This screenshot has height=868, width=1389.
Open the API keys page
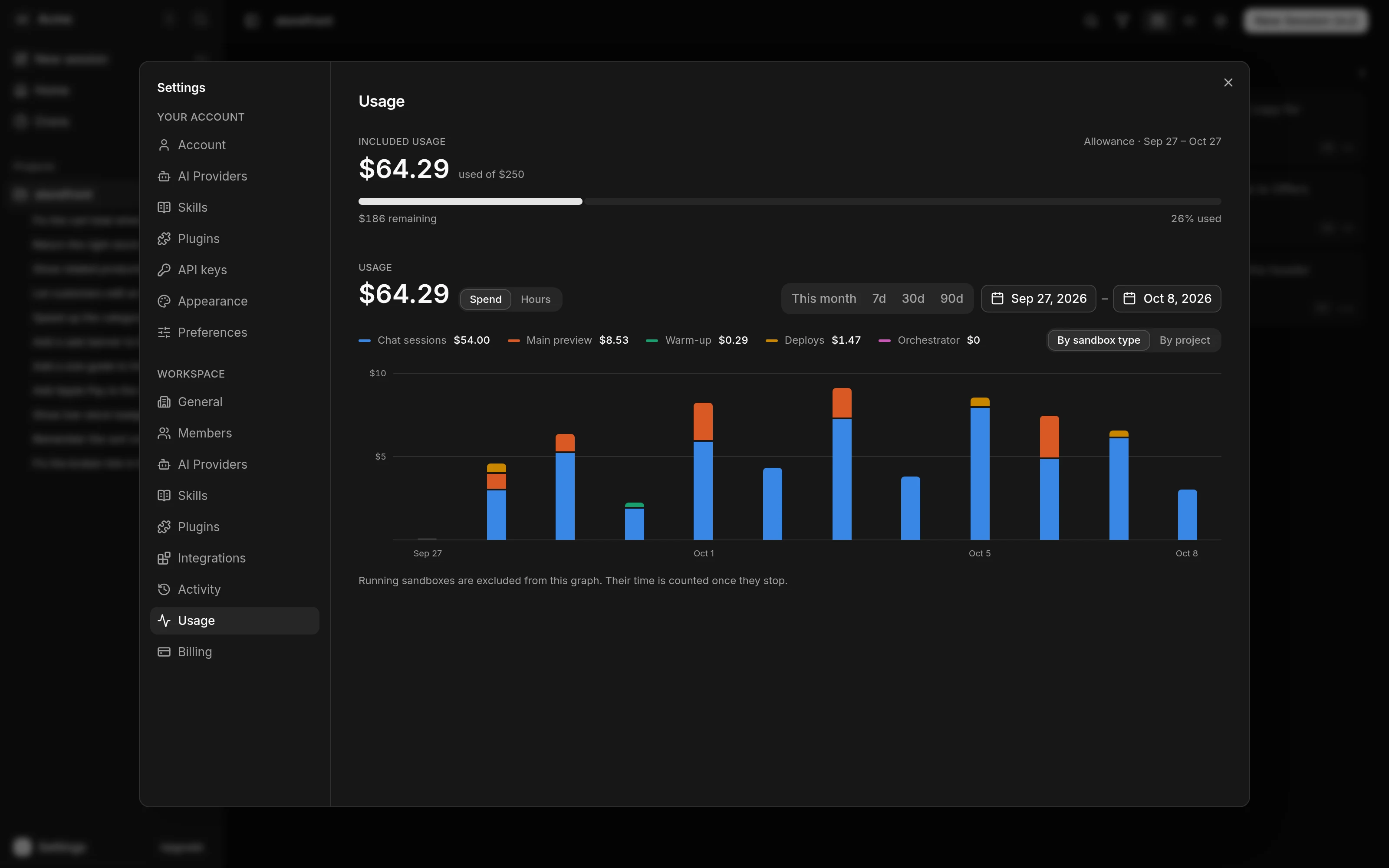(x=234, y=270)
